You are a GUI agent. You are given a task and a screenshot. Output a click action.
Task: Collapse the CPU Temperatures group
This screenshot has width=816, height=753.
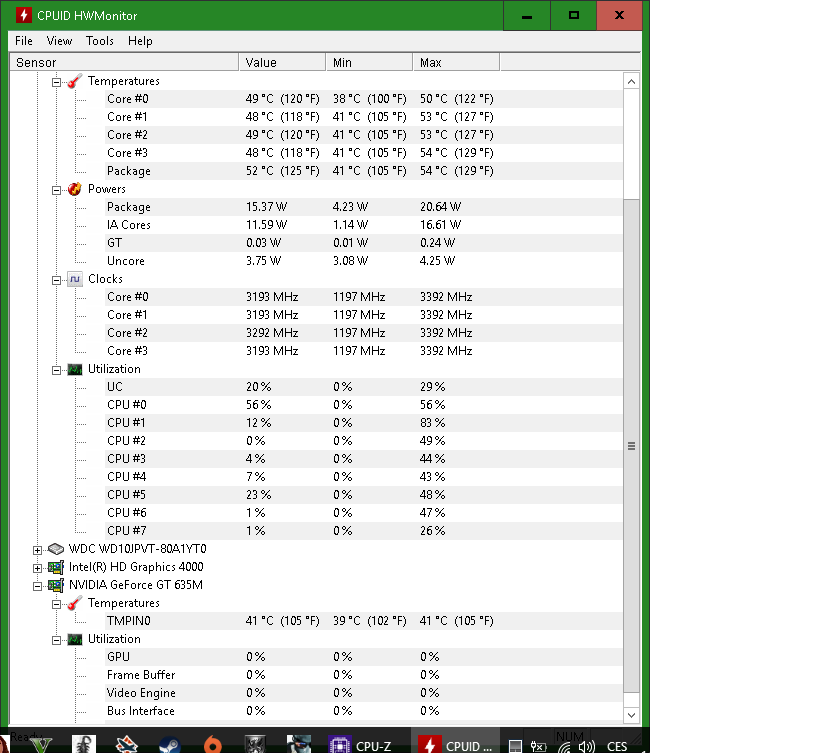point(56,82)
